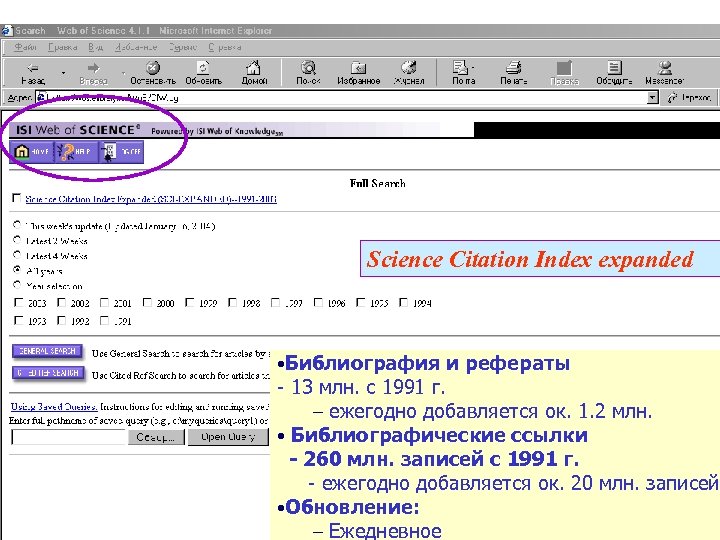Check the 2002 year checkbox
Screen dimensions: 720x540
pyautogui.click(x=61, y=302)
